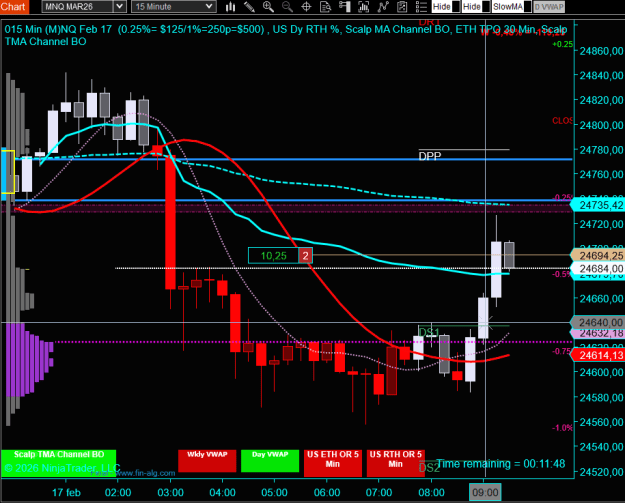This screenshot has width=625, height=503.
Task: Open the bar type chart style icon
Action: [x=230, y=6]
